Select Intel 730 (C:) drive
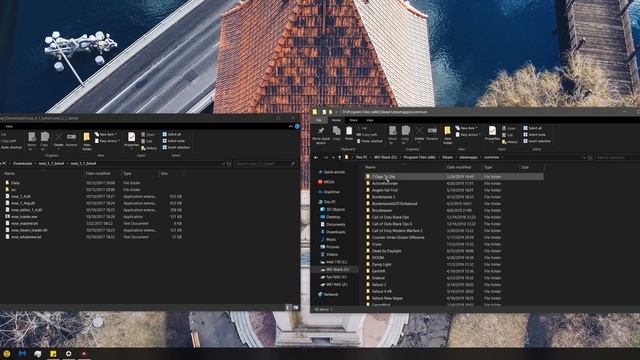Image resolution: width=640 pixels, height=360 pixels. [333, 262]
